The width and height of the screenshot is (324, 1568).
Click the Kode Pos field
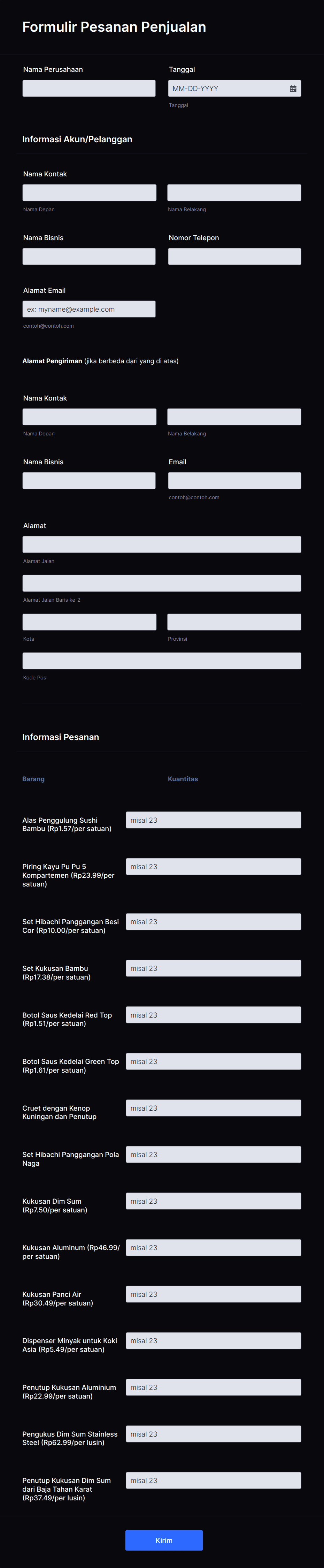(161, 661)
